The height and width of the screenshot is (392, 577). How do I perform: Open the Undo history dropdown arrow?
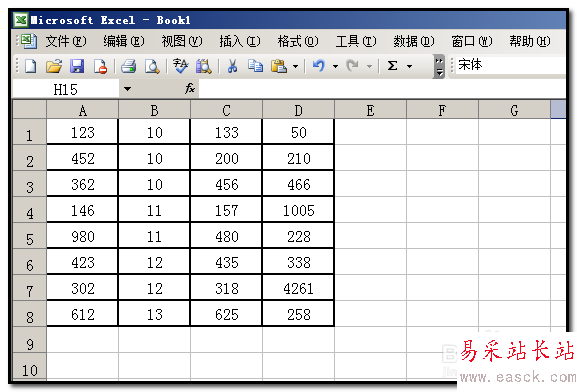click(x=335, y=67)
